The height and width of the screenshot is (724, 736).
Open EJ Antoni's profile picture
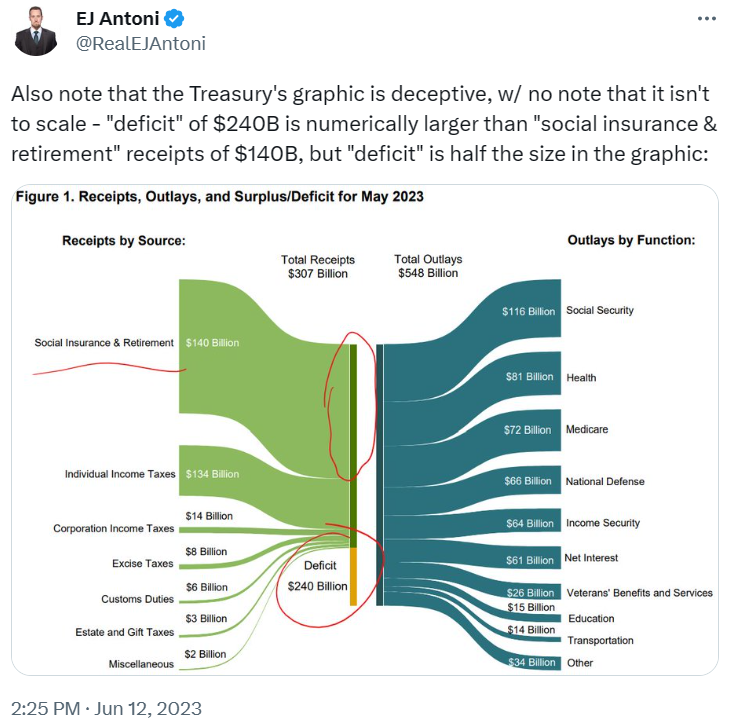coord(36,31)
